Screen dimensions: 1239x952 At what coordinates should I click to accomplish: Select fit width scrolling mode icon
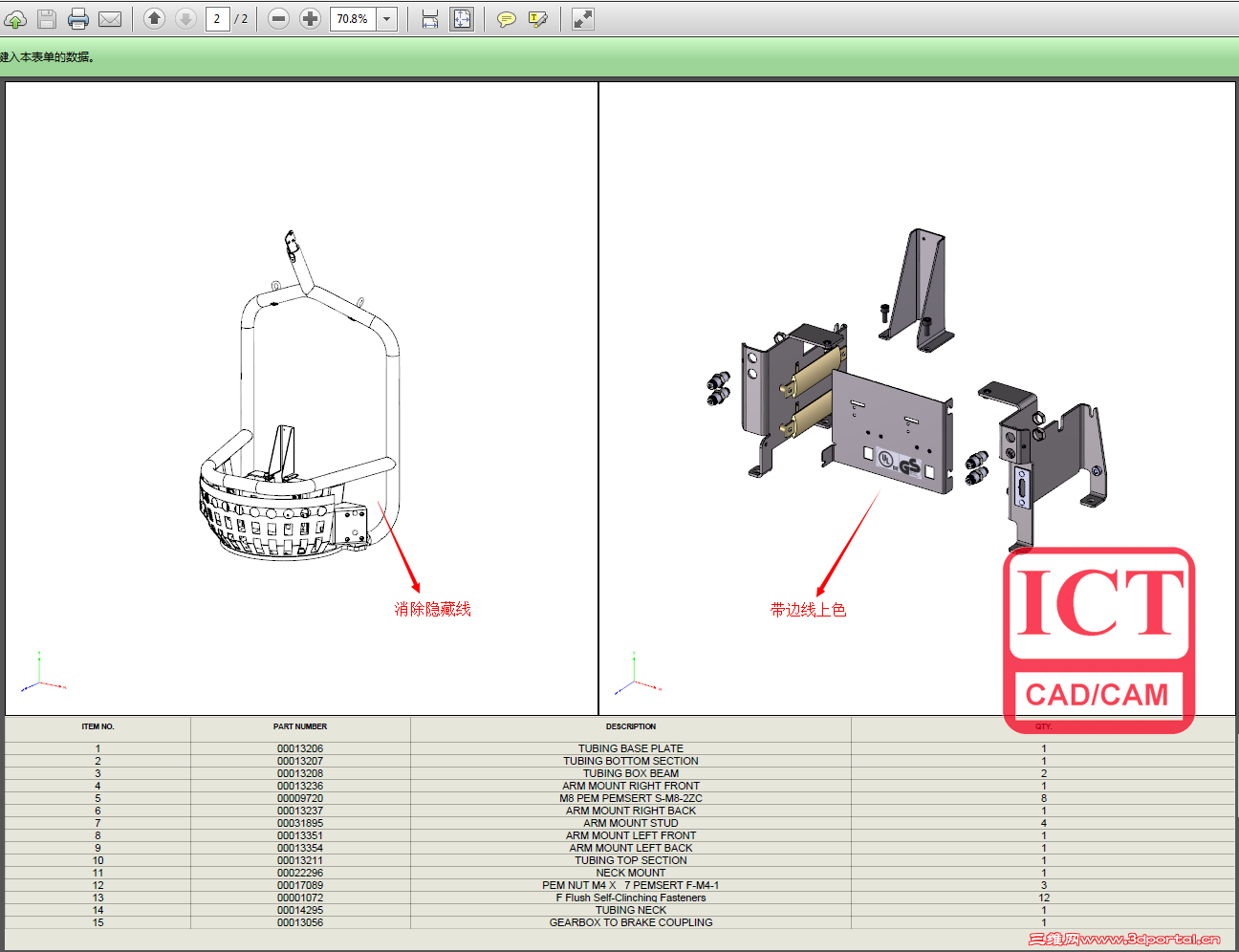(x=430, y=19)
